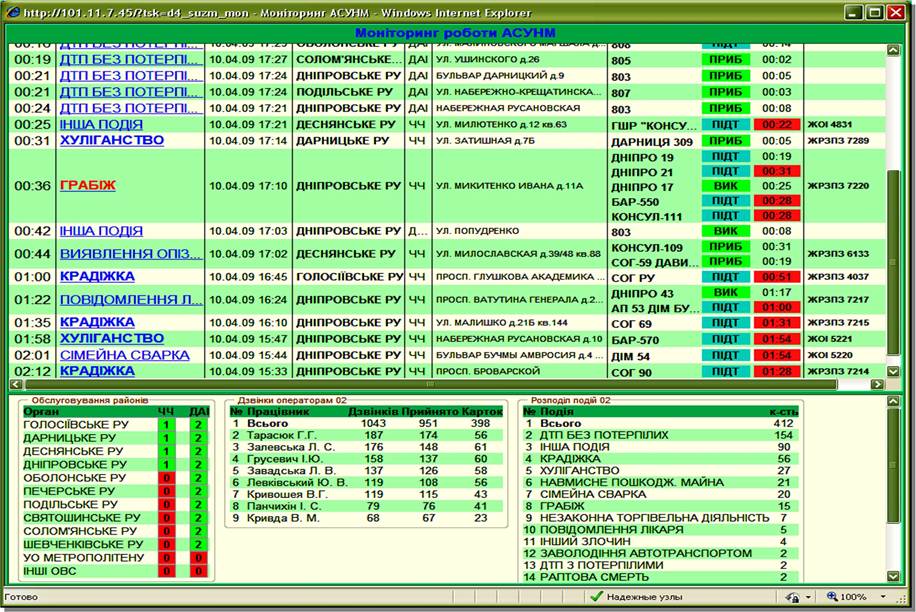Click the Internet Explorer logo in title bar

[x=13, y=12]
